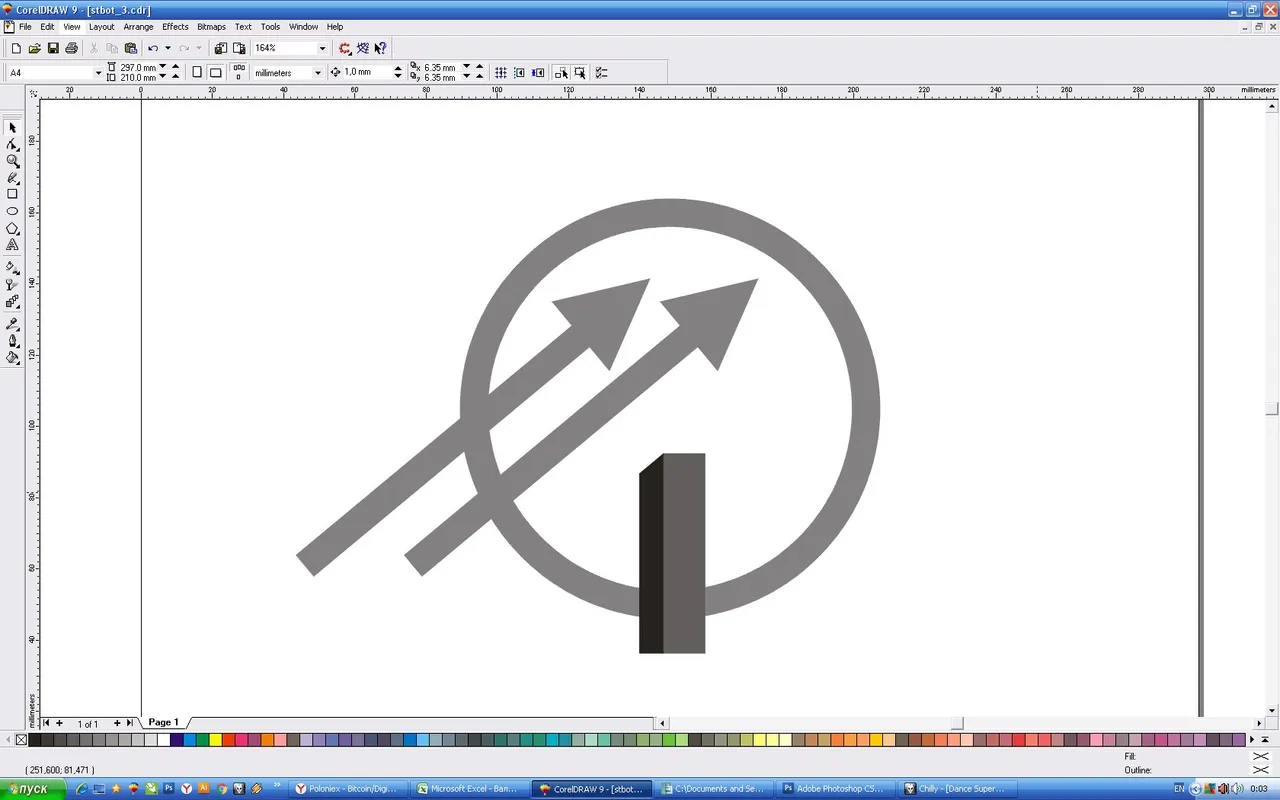Image resolution: width=1280 pixels, height=800 pixels.
Task: Open the Edit menu
Action: coord(47,27)
